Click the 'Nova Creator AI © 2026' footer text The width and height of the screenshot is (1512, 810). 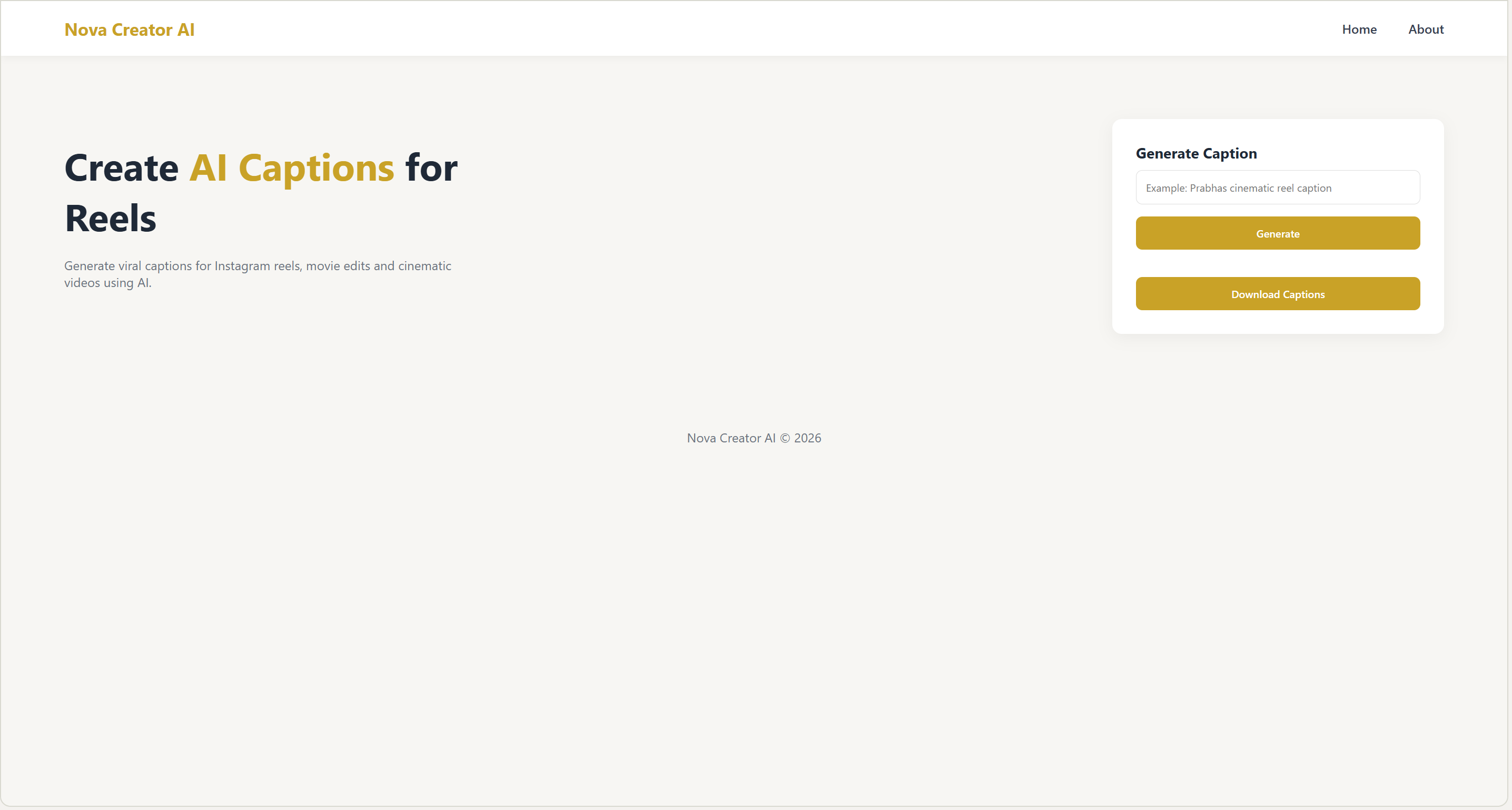(754, 439)
